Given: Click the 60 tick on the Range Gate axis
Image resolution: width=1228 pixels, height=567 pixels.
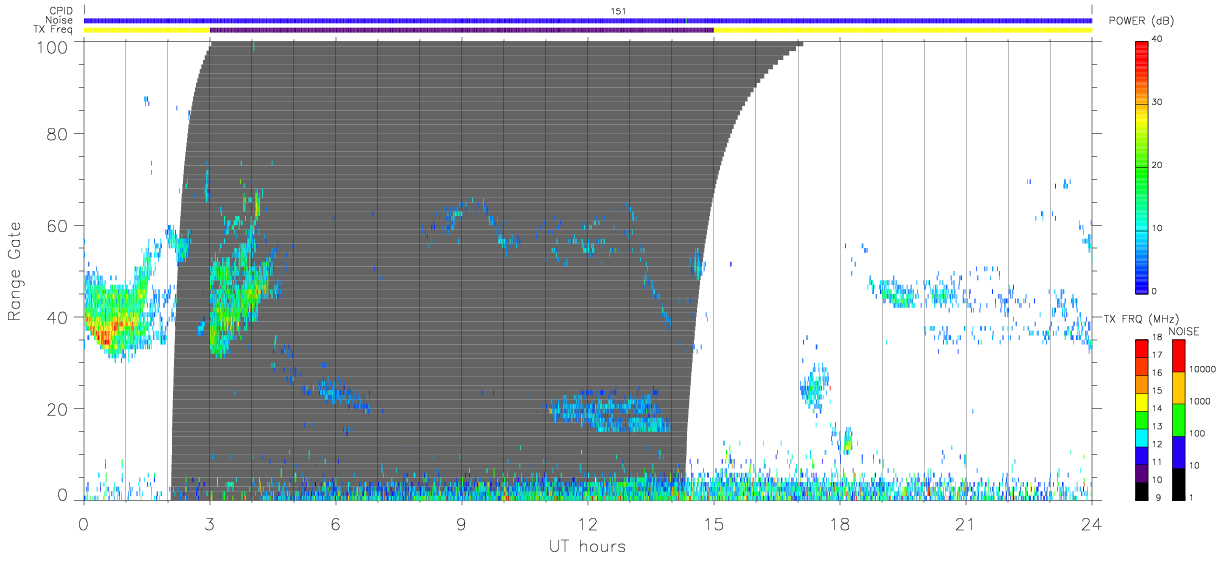Looking at the screenshot, I should 57,225.
